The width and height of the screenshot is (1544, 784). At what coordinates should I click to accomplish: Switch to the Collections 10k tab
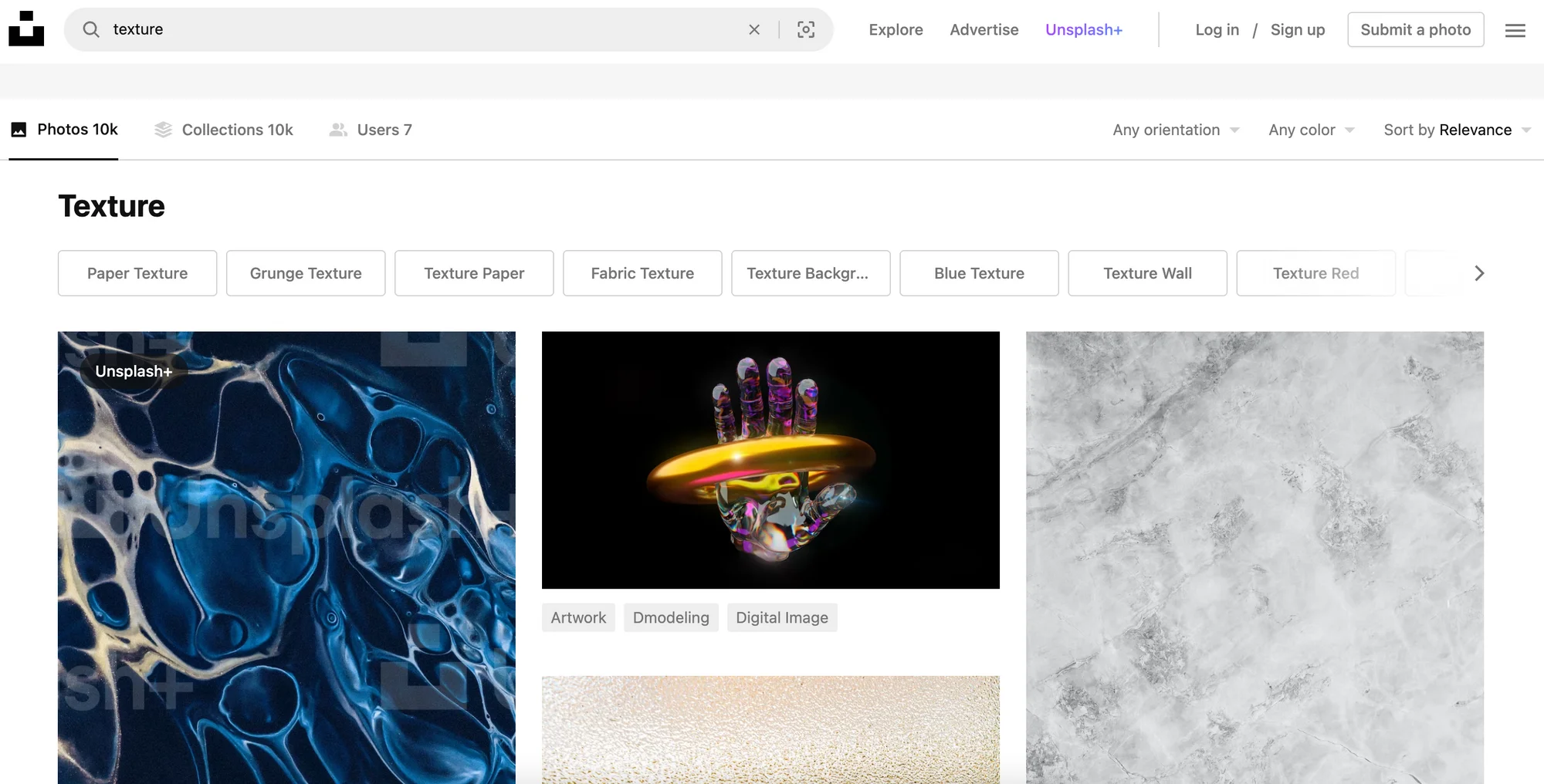coord(224,130)
